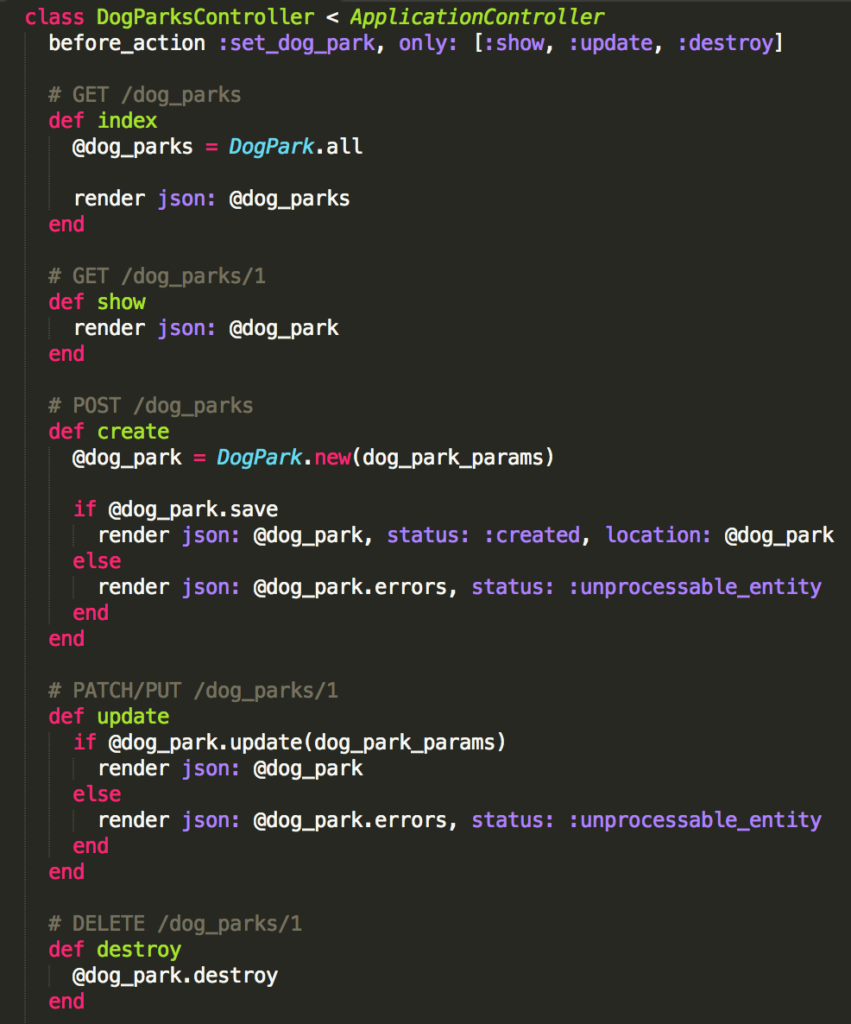This screenshot has width=851, height=1024.
Task: Click the comment '# GET /dog_parks/1'
Action: pos(157,276)
